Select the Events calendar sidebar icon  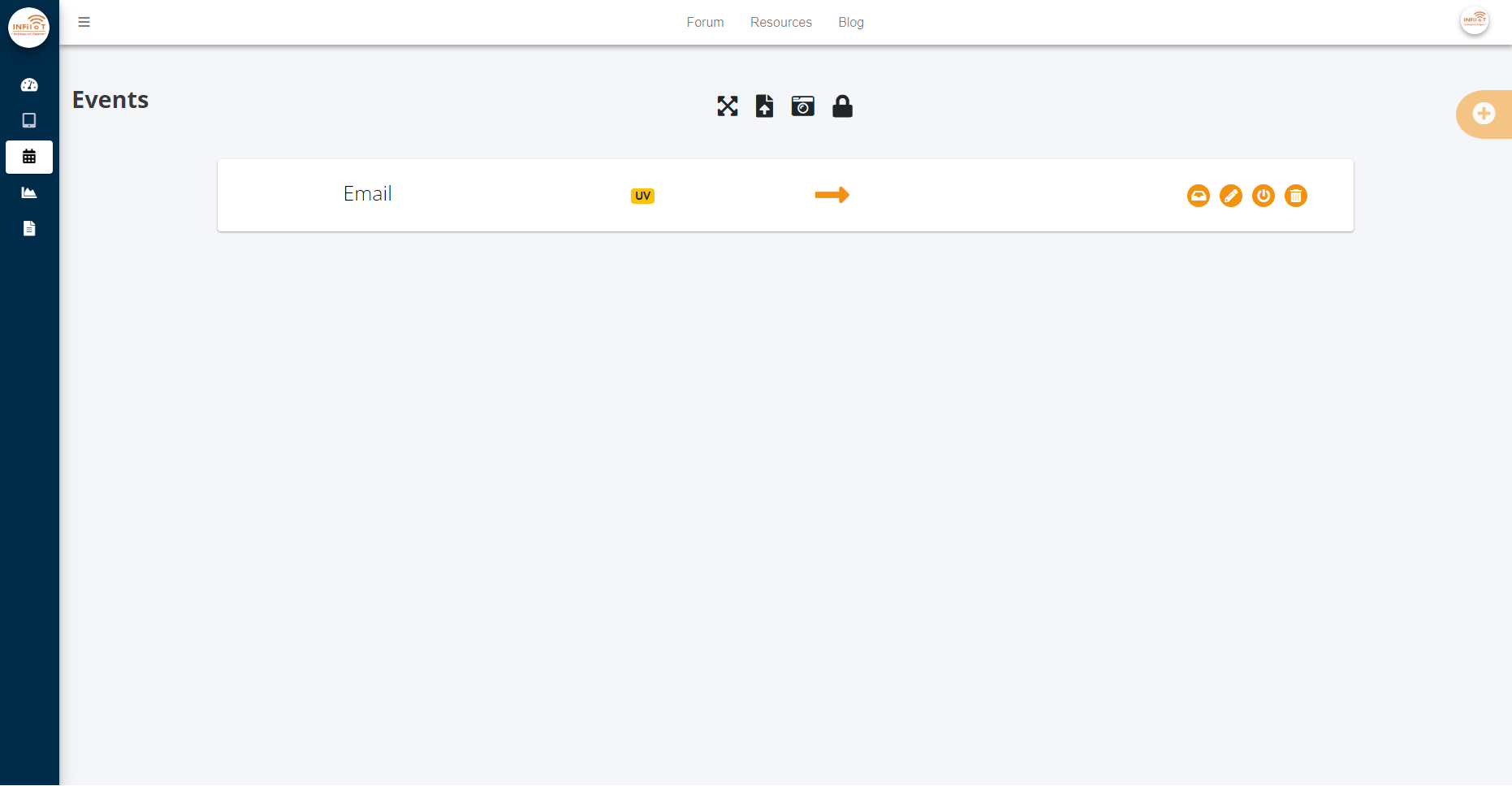tap(29, 157)
